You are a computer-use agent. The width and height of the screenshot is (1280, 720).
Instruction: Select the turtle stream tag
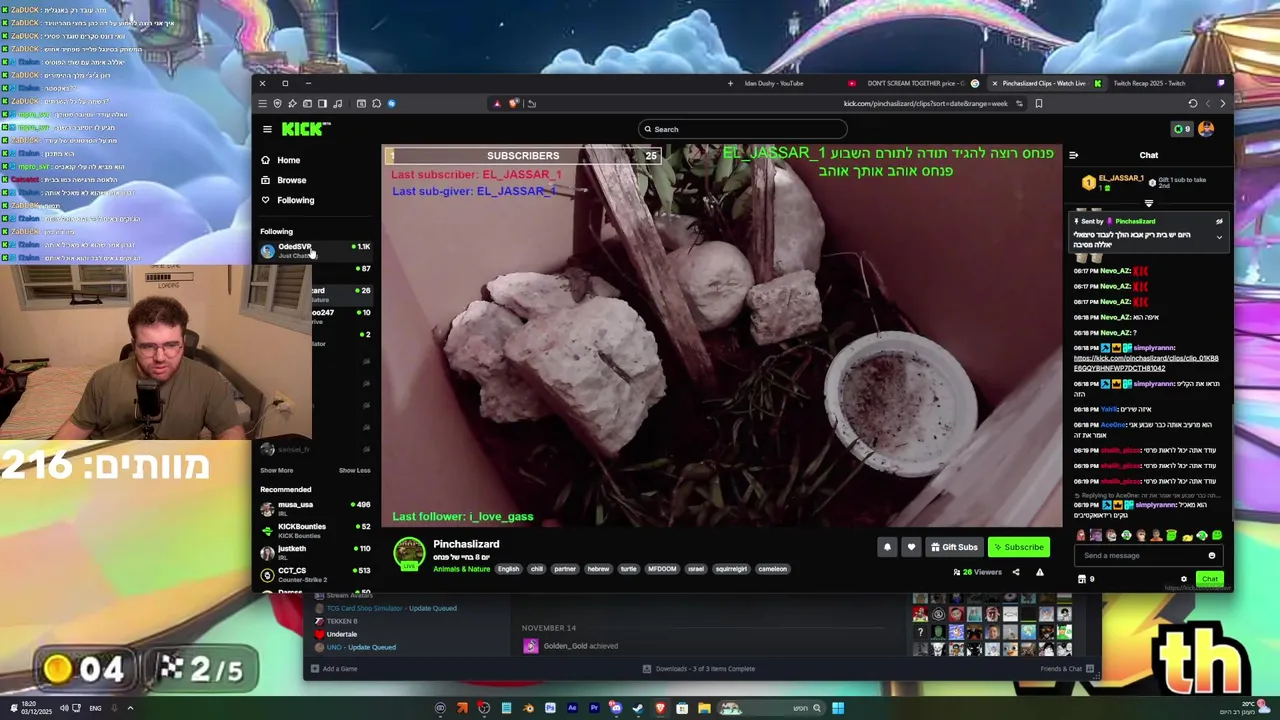[x=628, y=569]
